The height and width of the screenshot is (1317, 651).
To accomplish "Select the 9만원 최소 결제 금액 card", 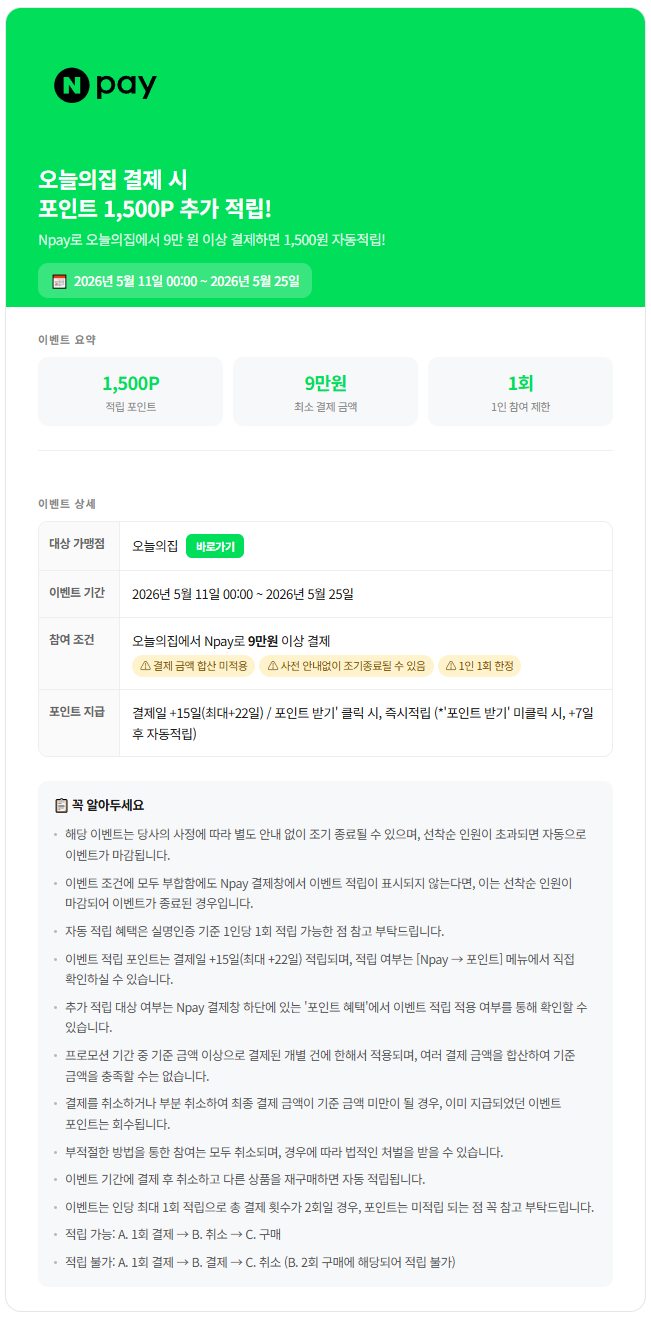I will pos(325,391).
